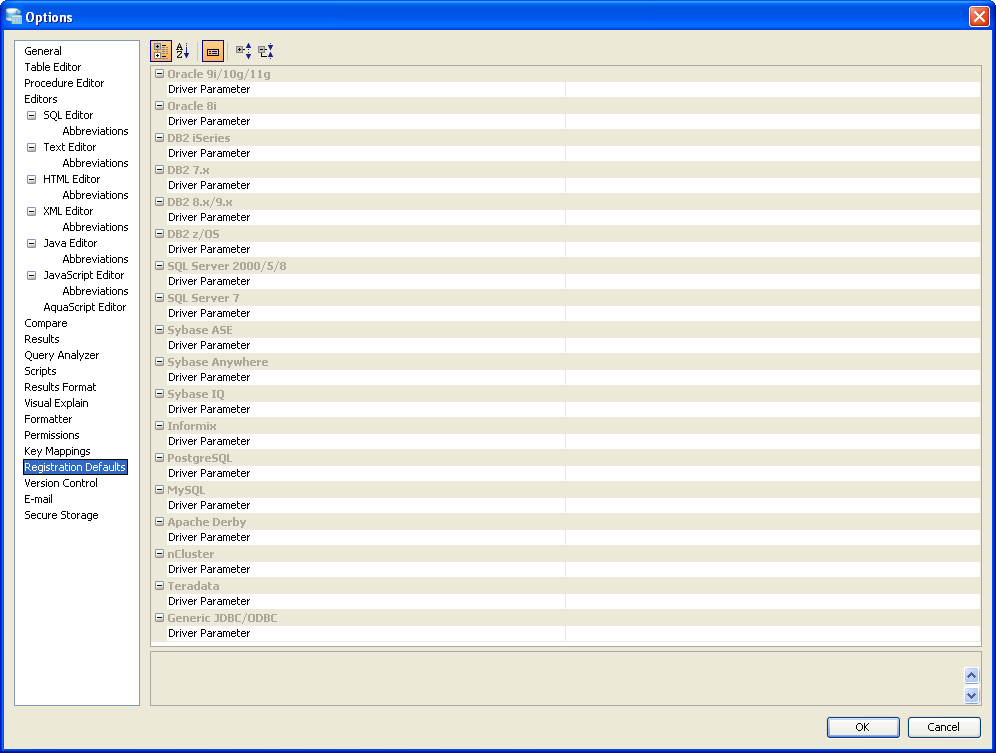Select the Editors category
996x753 pixels.
pyautogui.click(x=41, y=99)
